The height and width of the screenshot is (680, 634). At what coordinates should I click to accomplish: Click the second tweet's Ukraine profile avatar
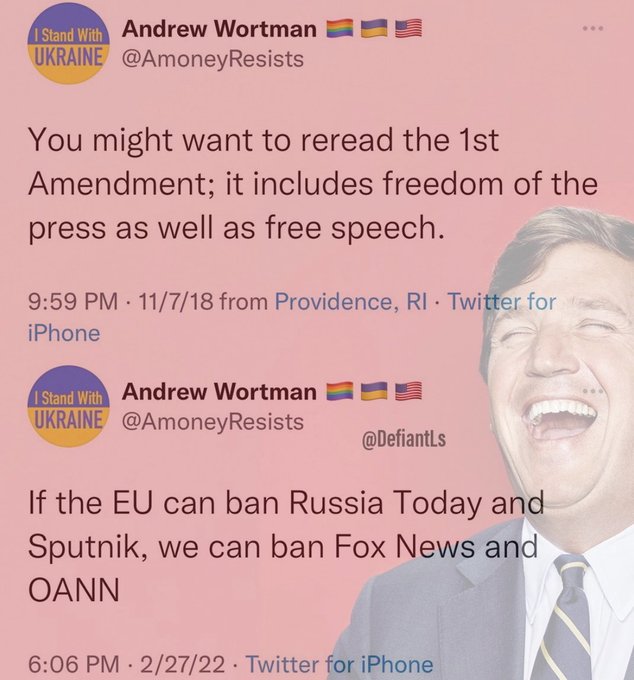[x=69, y=406]
